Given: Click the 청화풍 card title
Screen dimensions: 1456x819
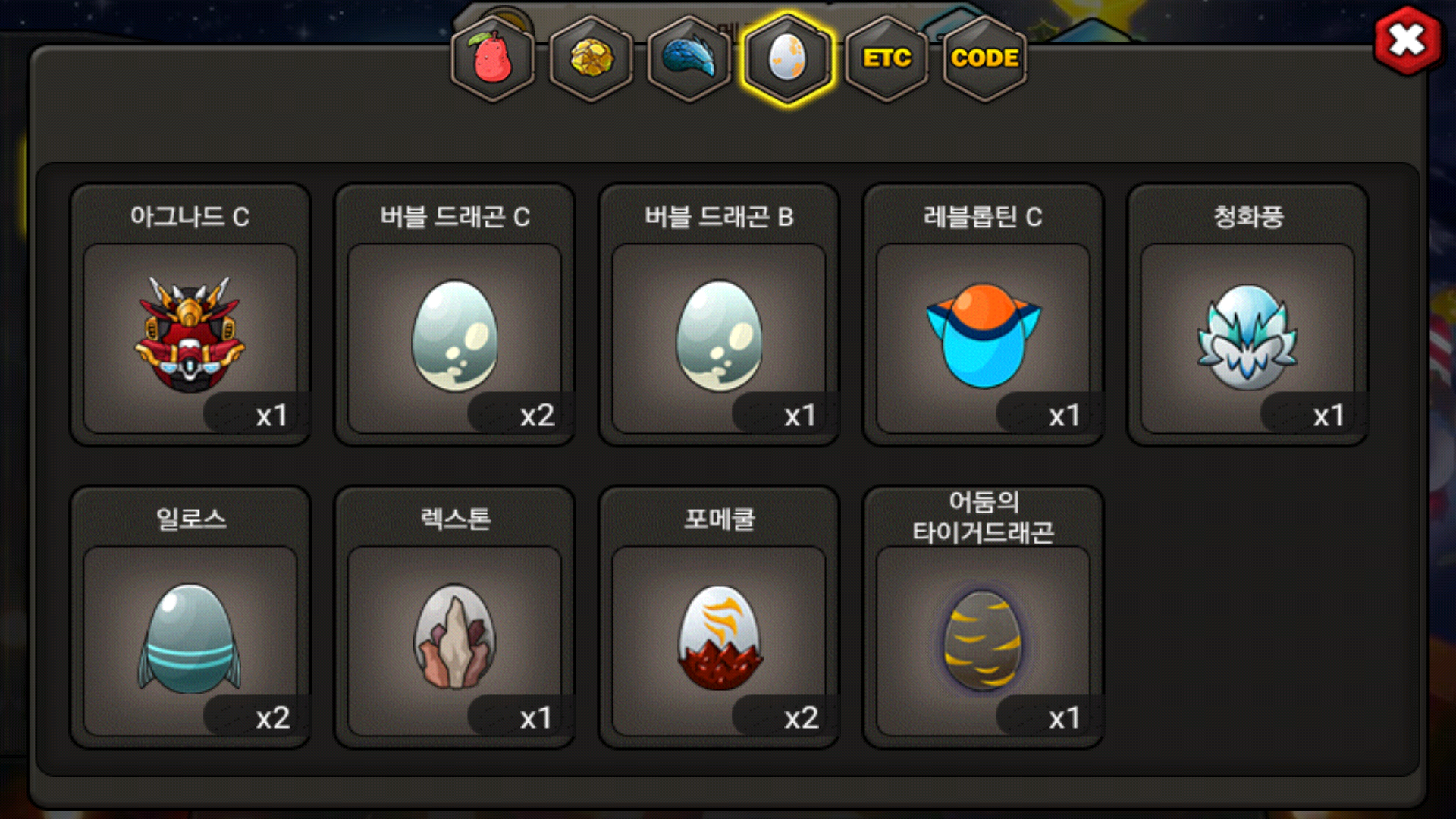Looking at the screenshot, I should click(1248, 217).
